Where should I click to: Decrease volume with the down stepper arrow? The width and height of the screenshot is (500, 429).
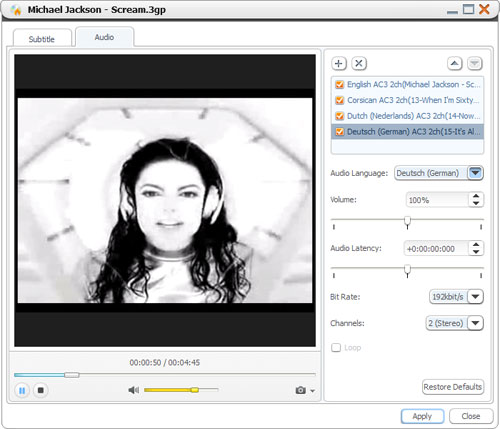pos(476,203)
